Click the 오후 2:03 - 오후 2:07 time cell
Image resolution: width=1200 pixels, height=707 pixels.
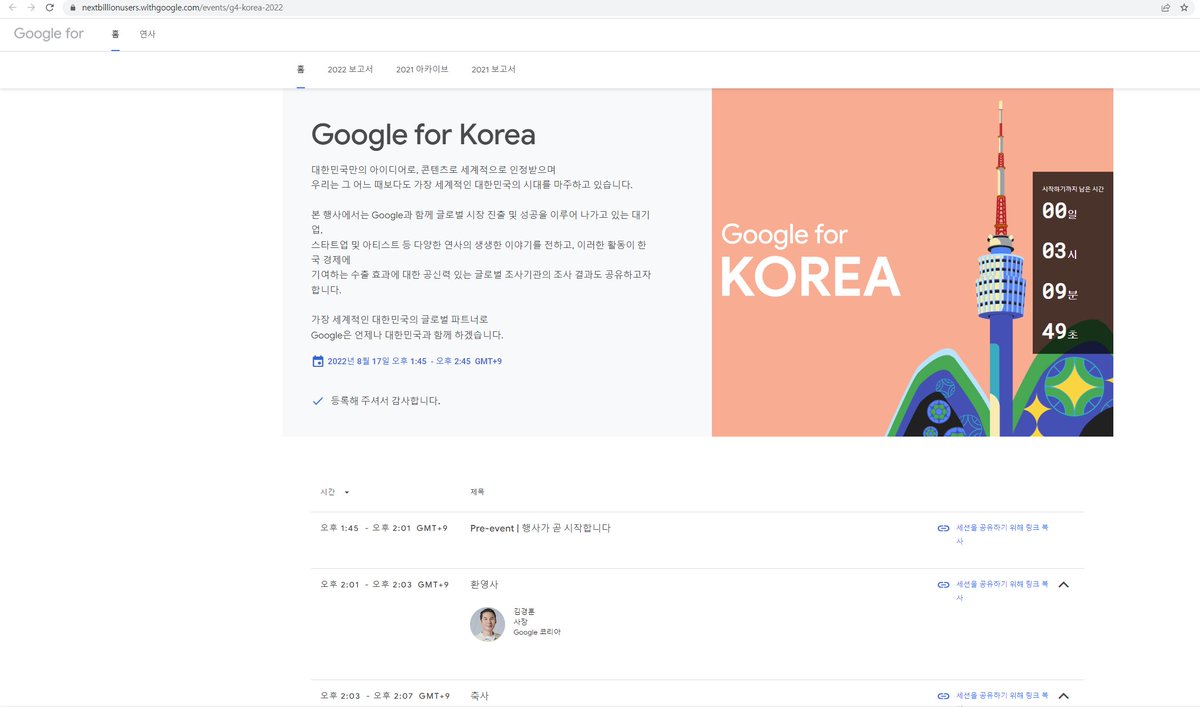click(384, 696)
